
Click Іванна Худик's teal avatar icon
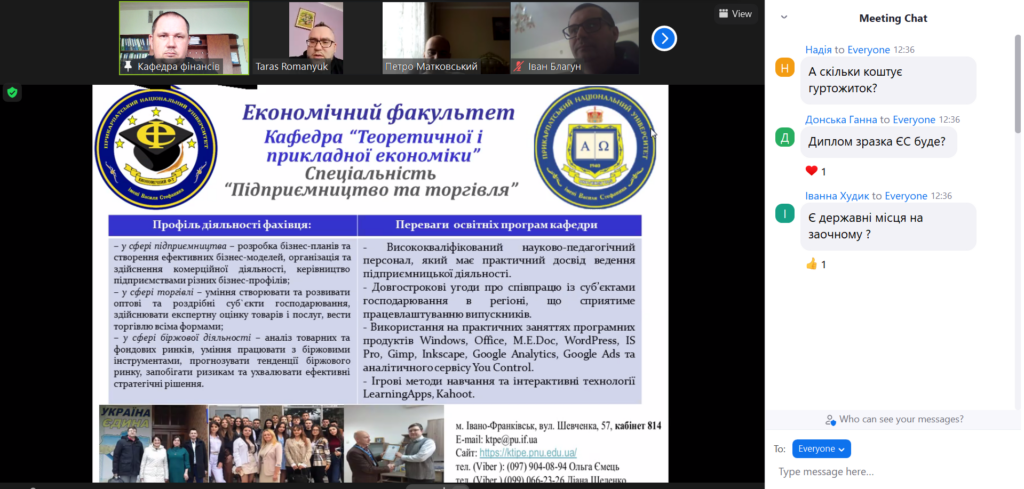point(785,214)
